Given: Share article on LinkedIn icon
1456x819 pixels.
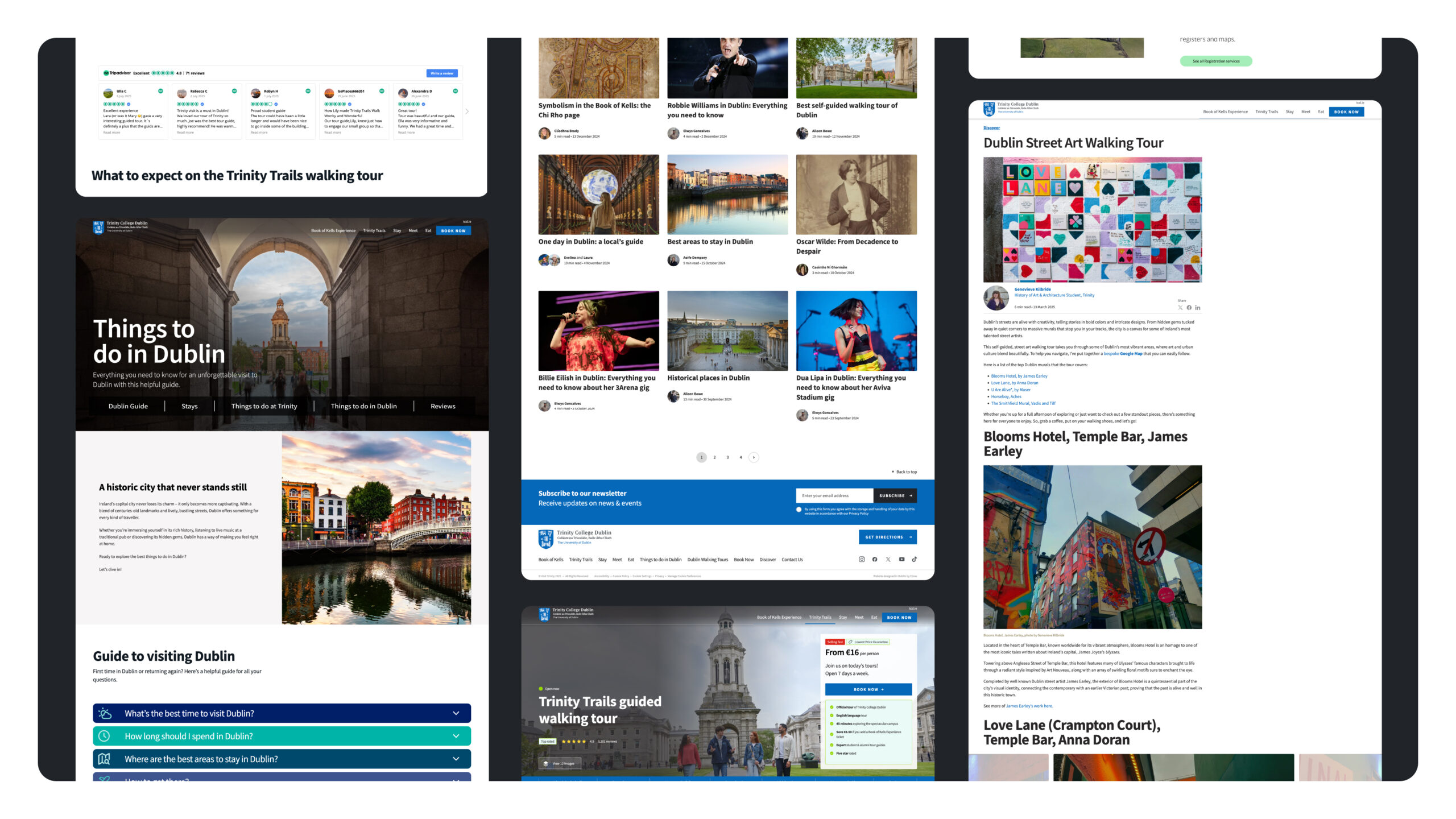Looking at the screenshot, I should click(1198, 308).
